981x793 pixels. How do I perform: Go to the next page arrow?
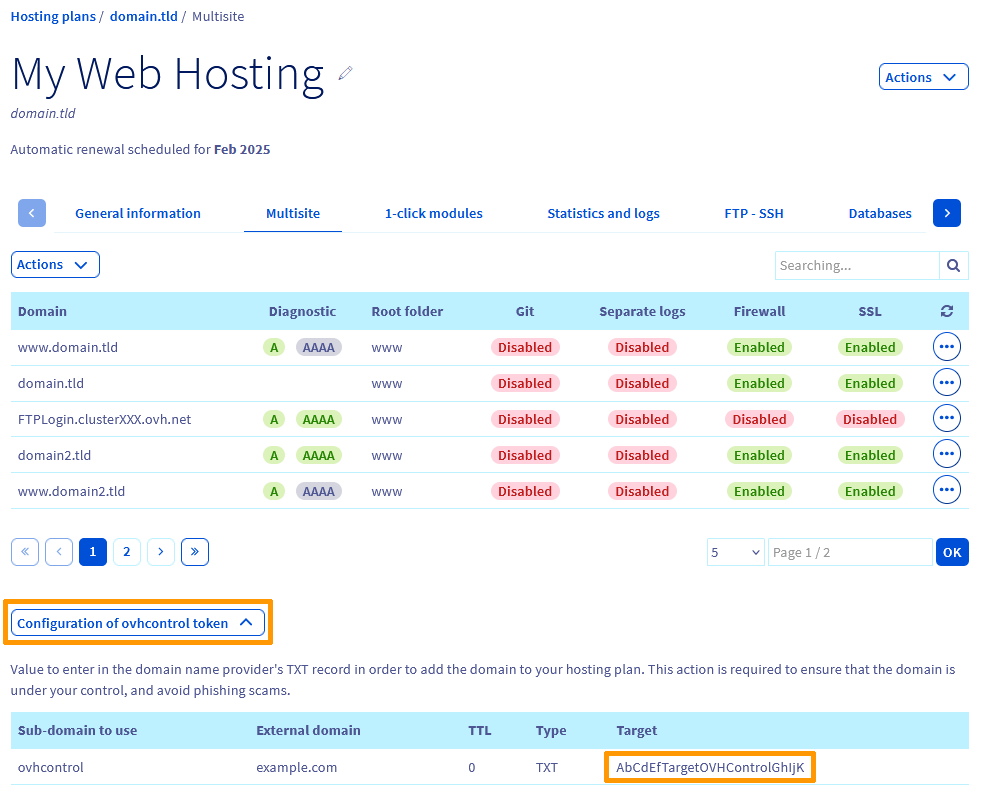click(x=161, y=552)
